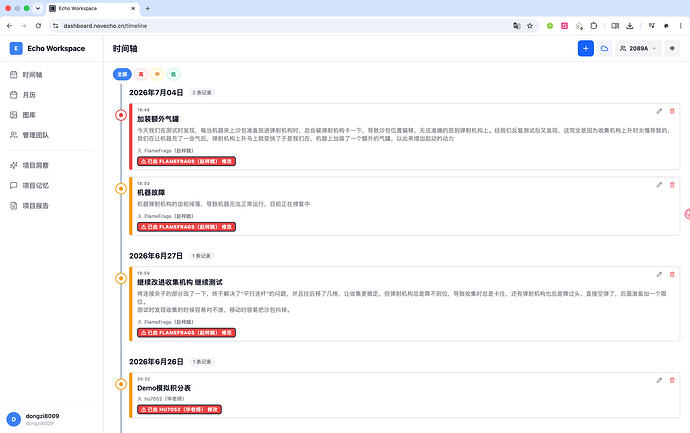This screenshot has width=690, height=433.
Task: Edit the 继续改进收集机构 record
Action: point(659,275)
